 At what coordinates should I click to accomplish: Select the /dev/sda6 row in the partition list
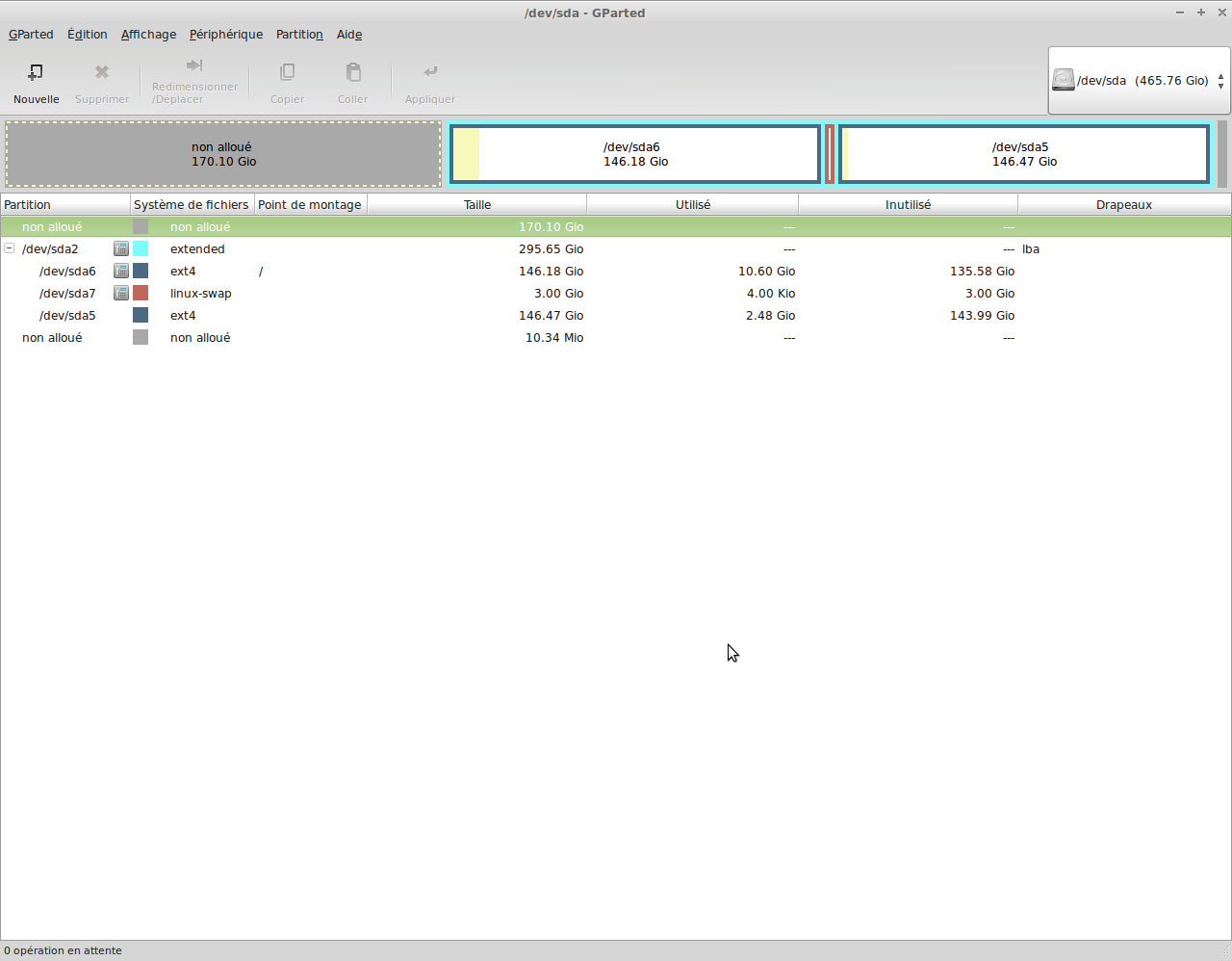coord(616,271)
